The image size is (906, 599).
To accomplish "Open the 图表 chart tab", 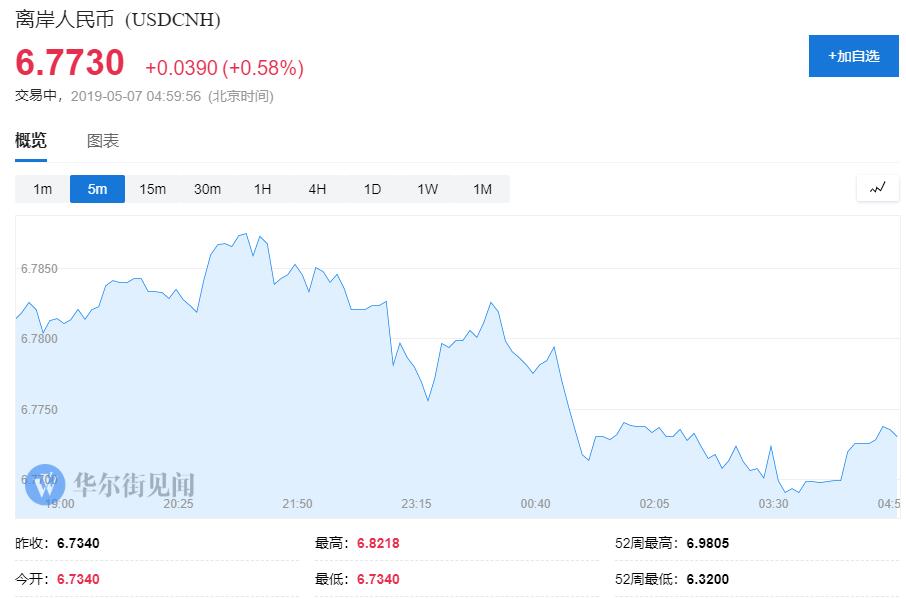I will coord(103,141).
